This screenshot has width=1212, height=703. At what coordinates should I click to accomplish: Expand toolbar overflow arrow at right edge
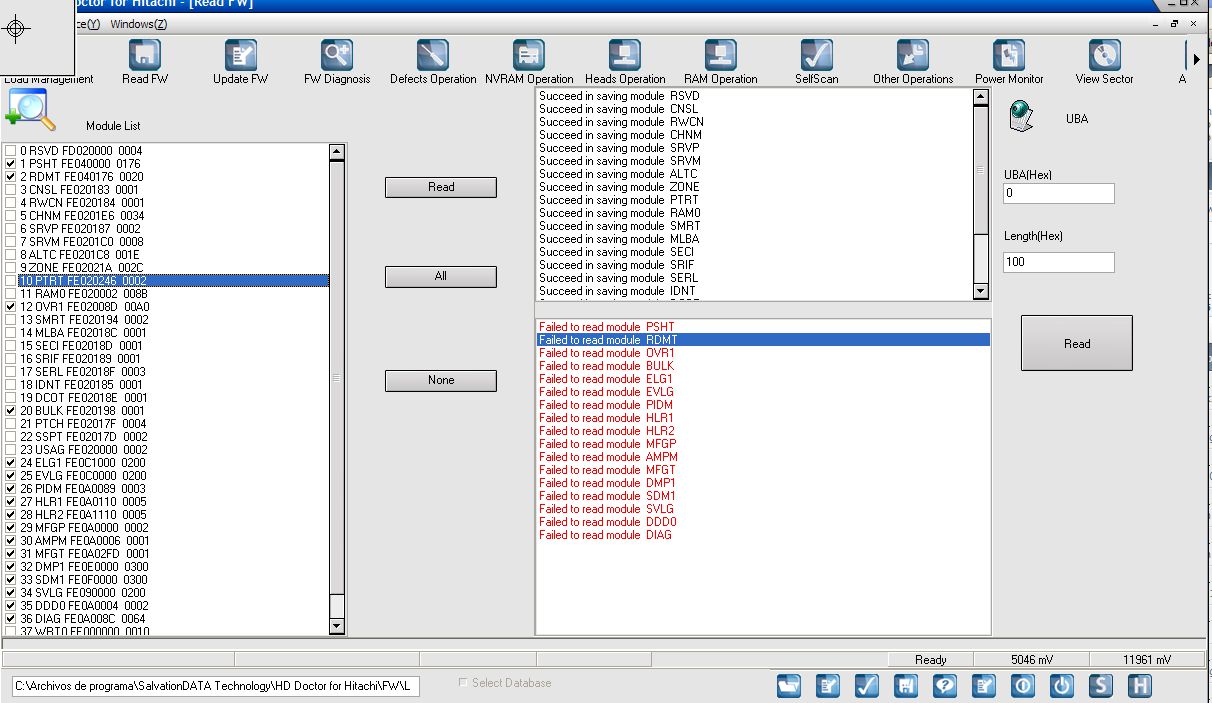[1196, 60]
